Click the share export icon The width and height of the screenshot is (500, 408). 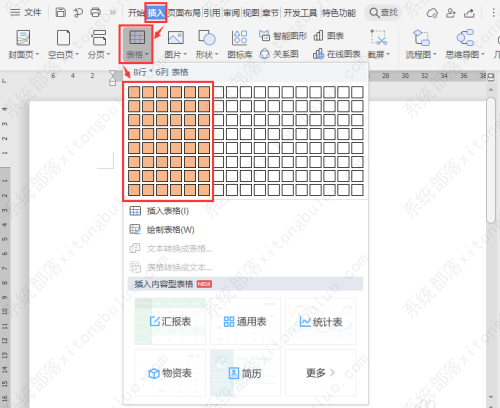pos(469,13)
